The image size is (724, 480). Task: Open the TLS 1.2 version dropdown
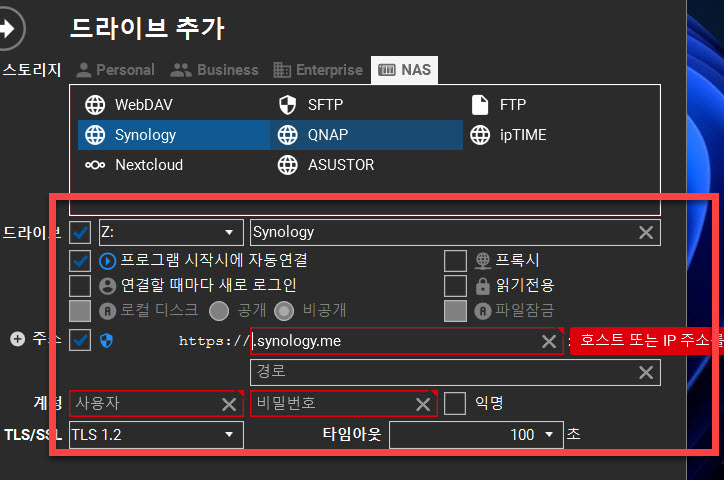[156, 435]
